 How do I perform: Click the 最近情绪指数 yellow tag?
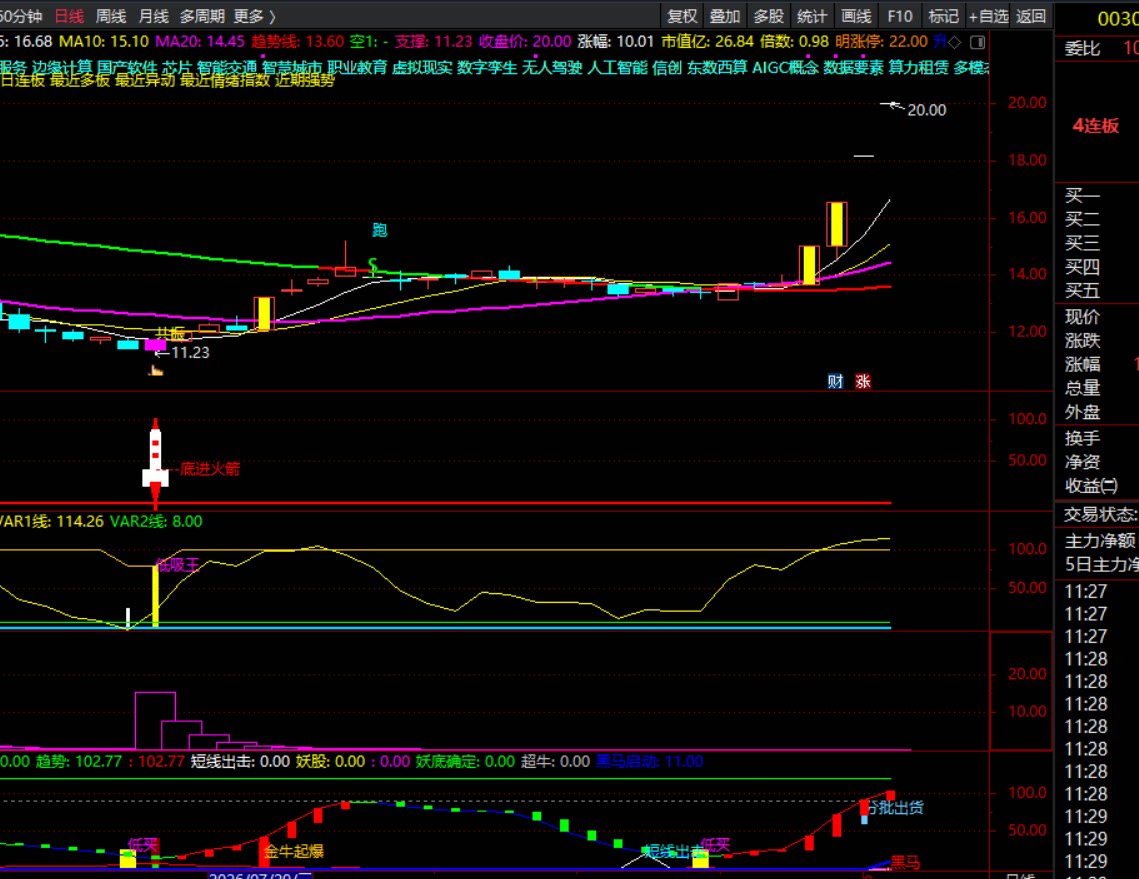224,81
